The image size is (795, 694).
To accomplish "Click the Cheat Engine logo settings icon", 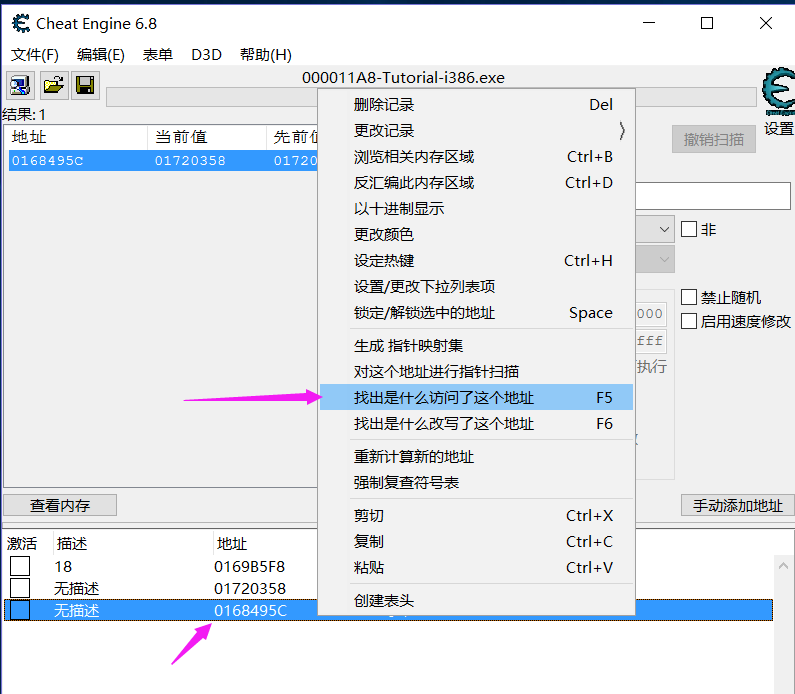I will (x=779, y=91).
